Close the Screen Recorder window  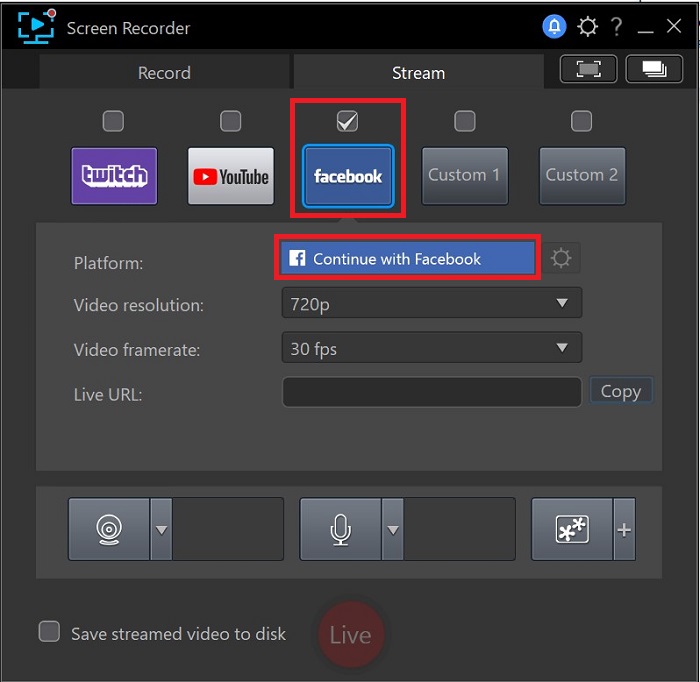click(674, 26)
